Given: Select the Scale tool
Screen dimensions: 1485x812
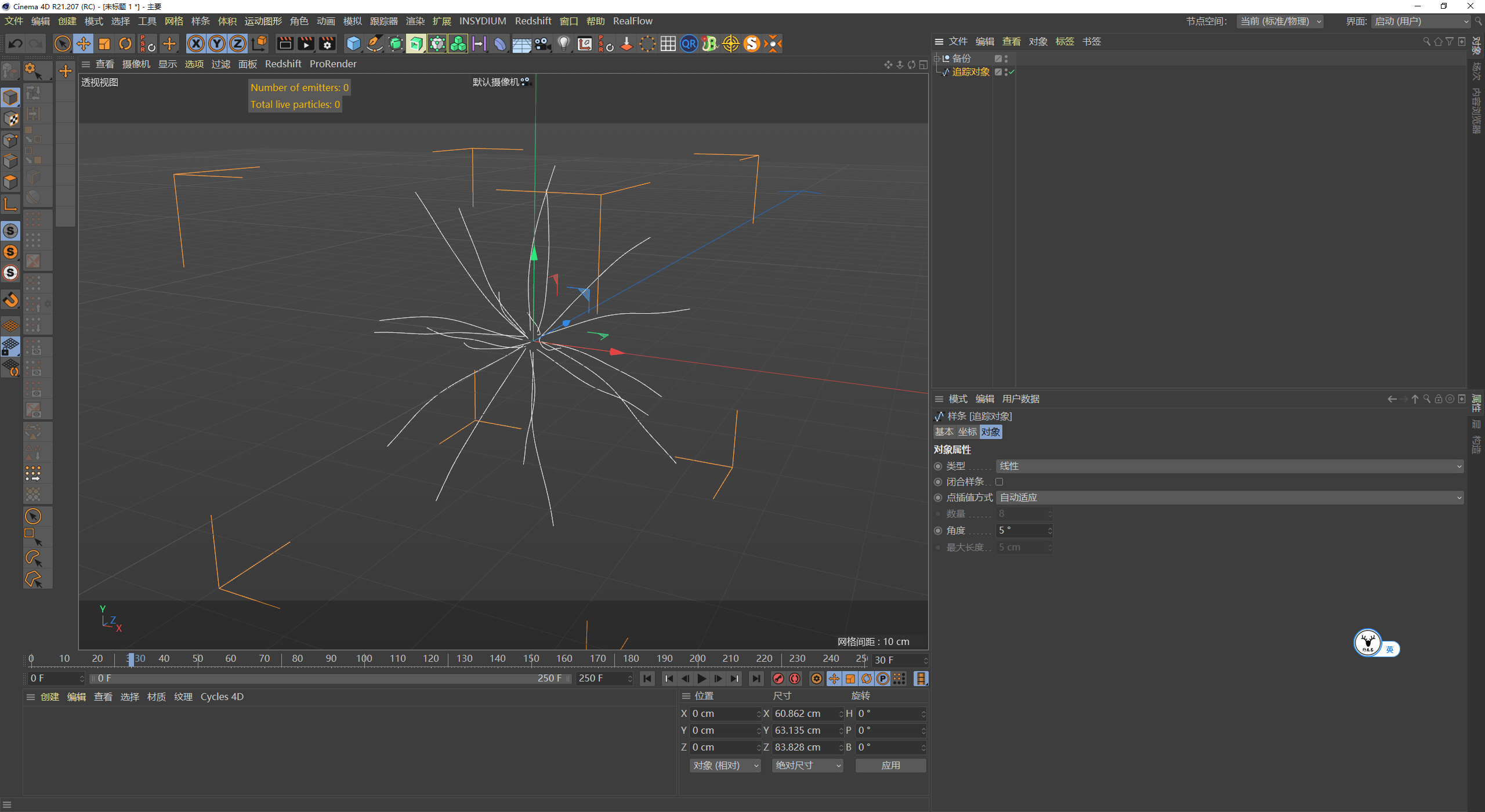Looking at the screenshot, I should tap(104, 43).
